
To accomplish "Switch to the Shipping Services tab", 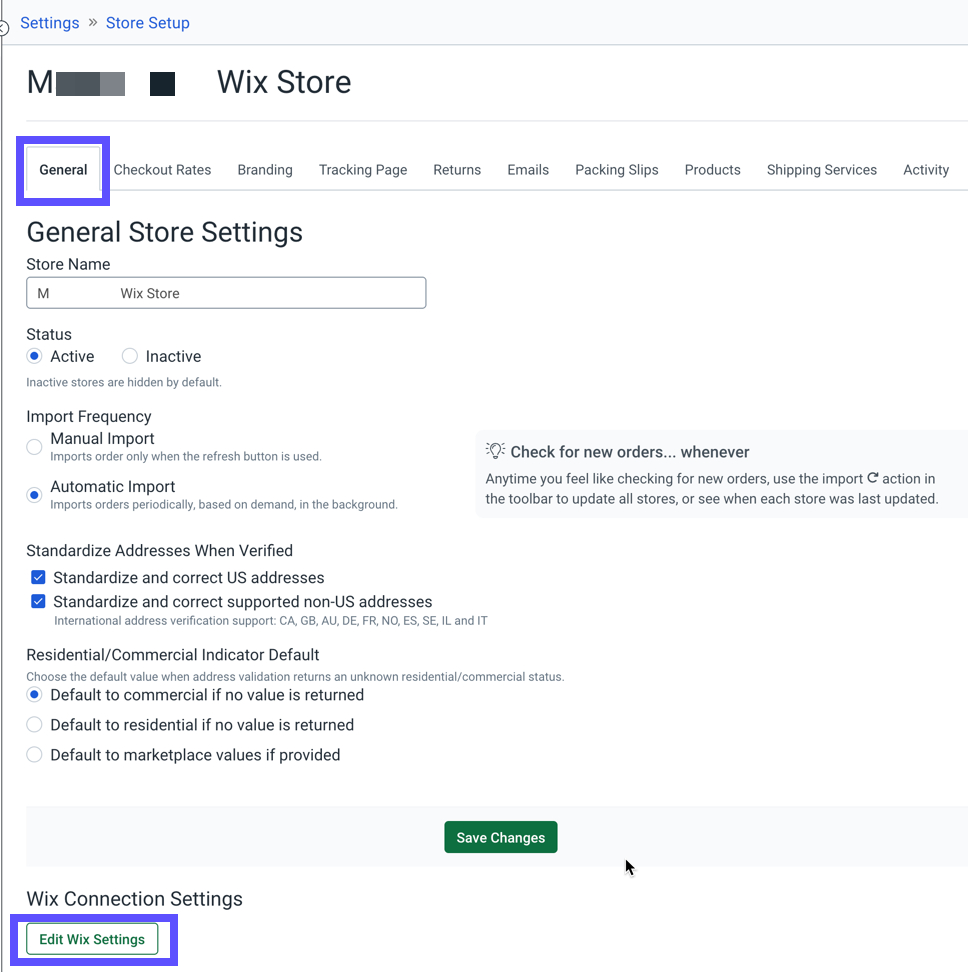I will pos(821,170).
